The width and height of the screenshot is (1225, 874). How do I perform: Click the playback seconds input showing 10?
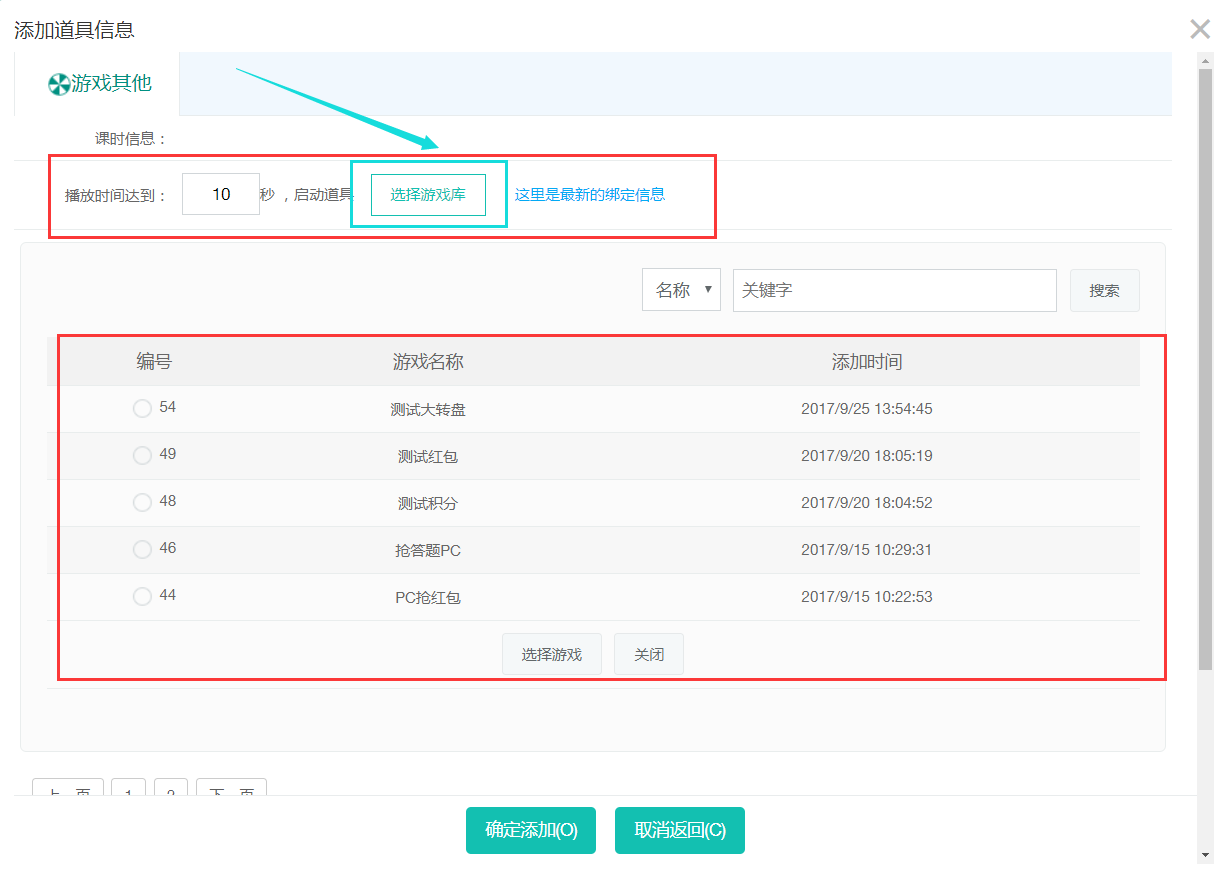[x=221, y=194]
